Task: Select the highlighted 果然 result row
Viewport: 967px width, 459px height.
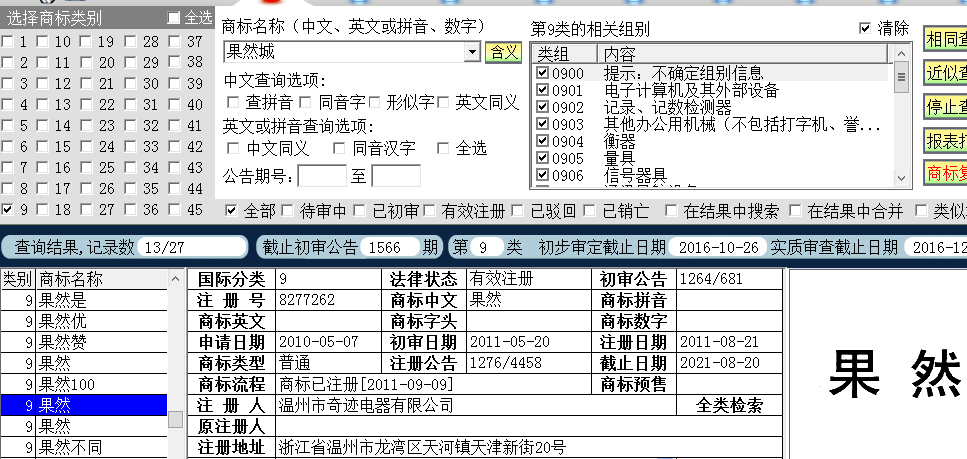Action: coord(84,405)
